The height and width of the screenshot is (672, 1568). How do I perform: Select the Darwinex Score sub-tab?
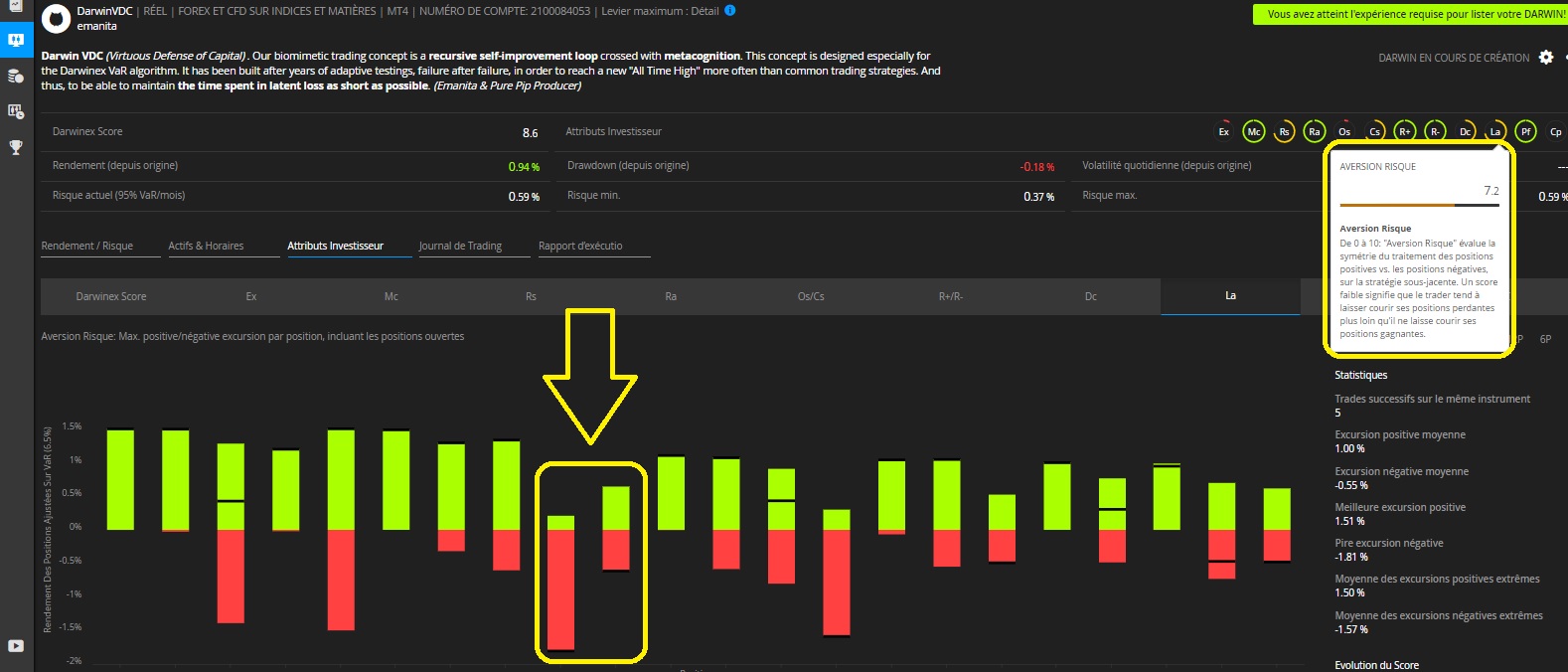[x=111, y=296]
